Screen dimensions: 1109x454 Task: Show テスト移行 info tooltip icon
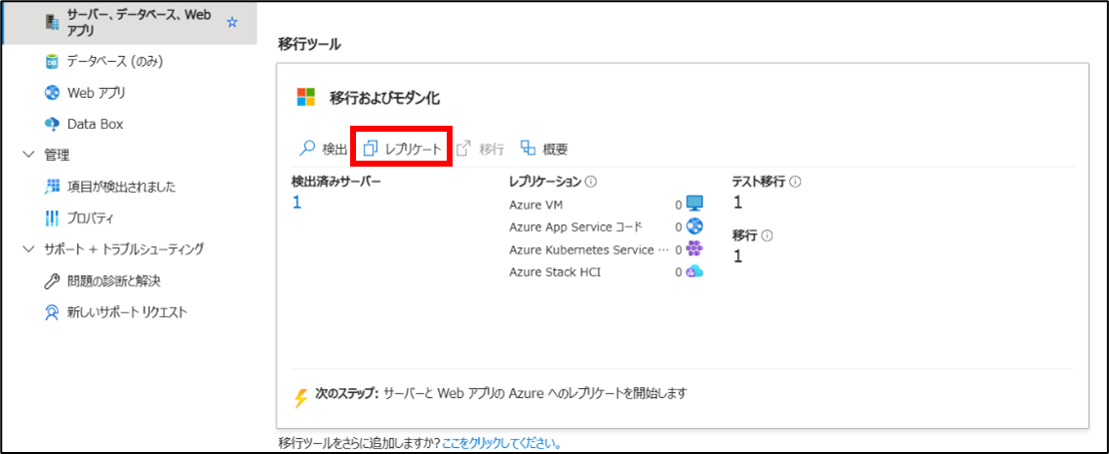(x=795, y=182)
